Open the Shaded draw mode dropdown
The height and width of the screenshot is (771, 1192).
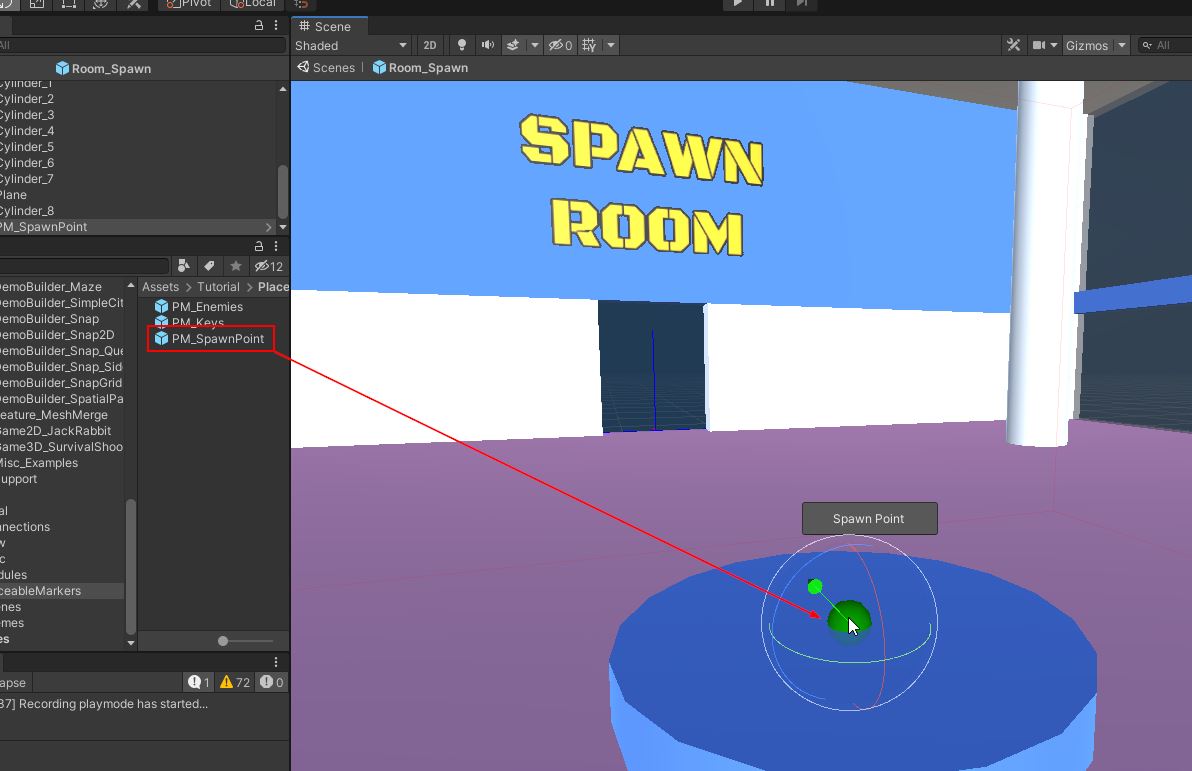pyautogui.click(x=351, y=45)
